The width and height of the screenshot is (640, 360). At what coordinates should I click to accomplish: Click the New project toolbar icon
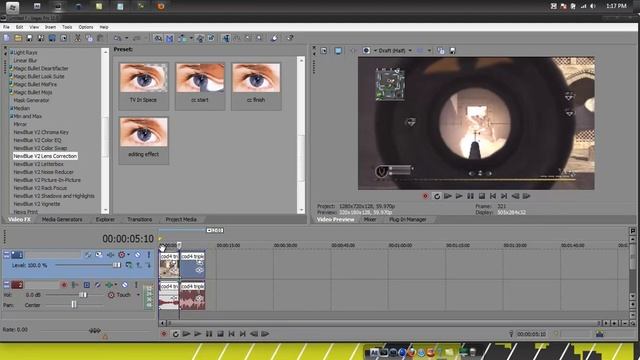7,38
